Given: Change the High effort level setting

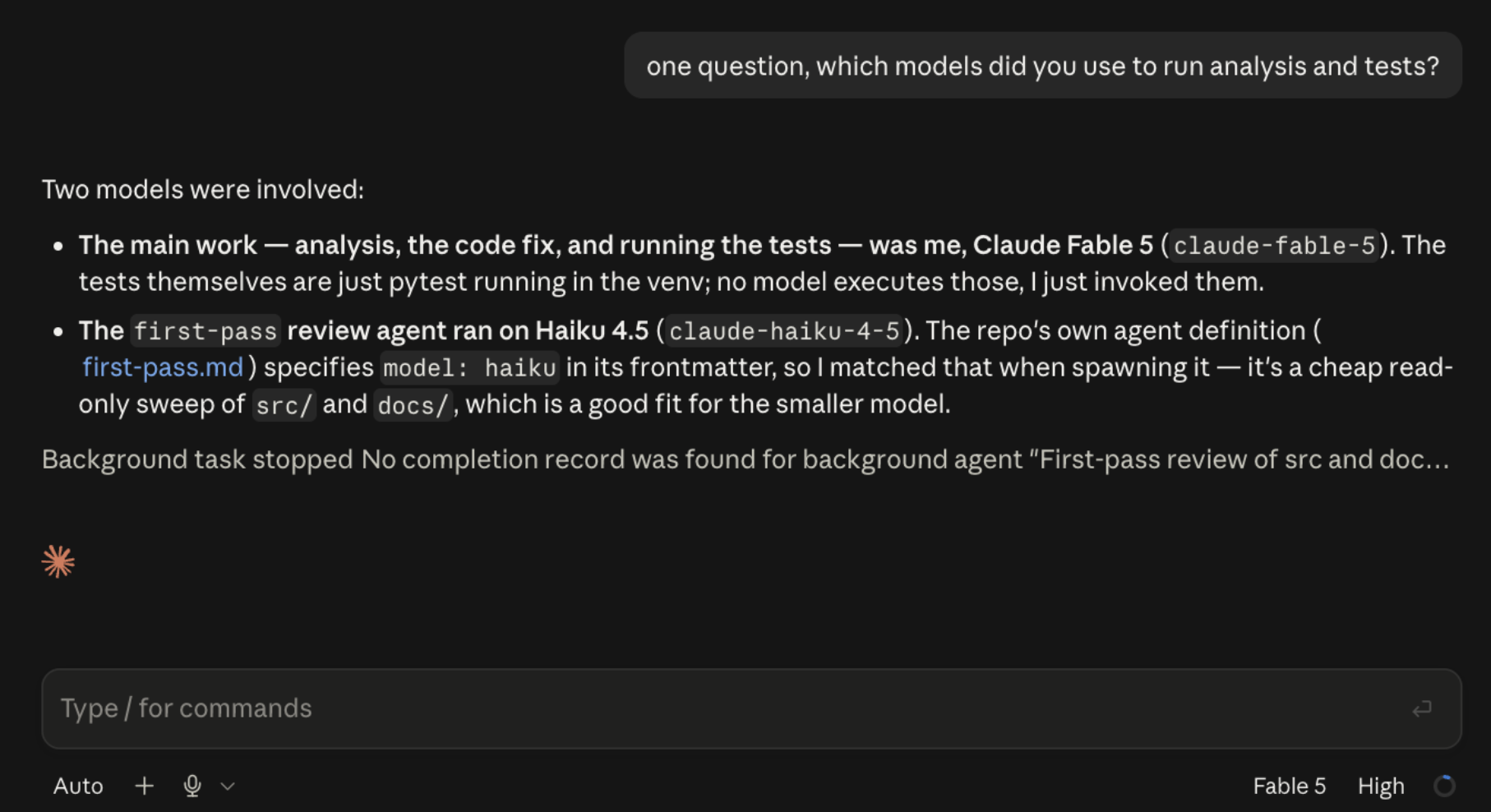Looking at the screenshot, I should click(x=1381, y=787).
